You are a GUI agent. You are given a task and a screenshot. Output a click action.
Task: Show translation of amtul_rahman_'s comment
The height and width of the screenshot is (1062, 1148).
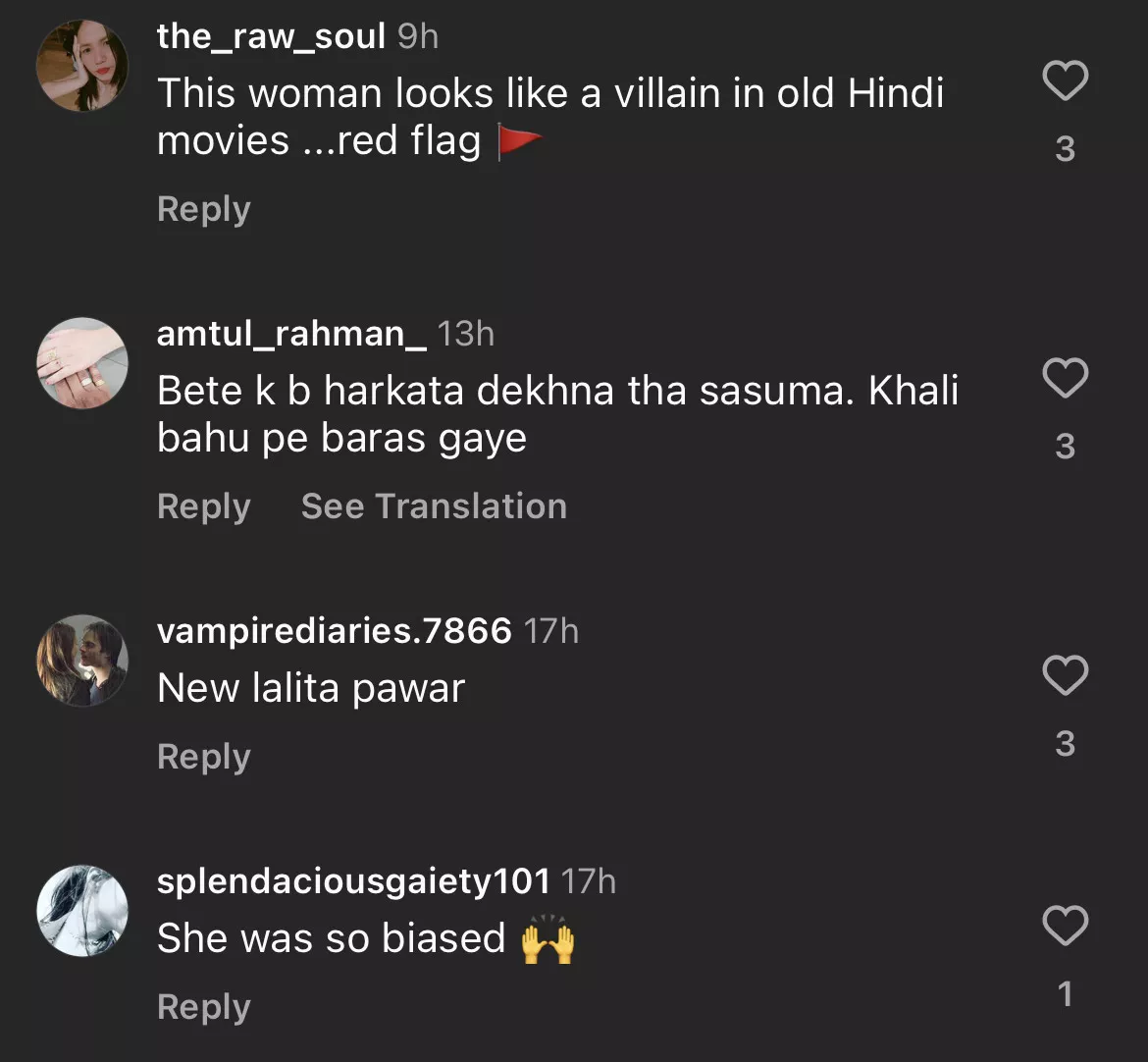coord(434,506)
